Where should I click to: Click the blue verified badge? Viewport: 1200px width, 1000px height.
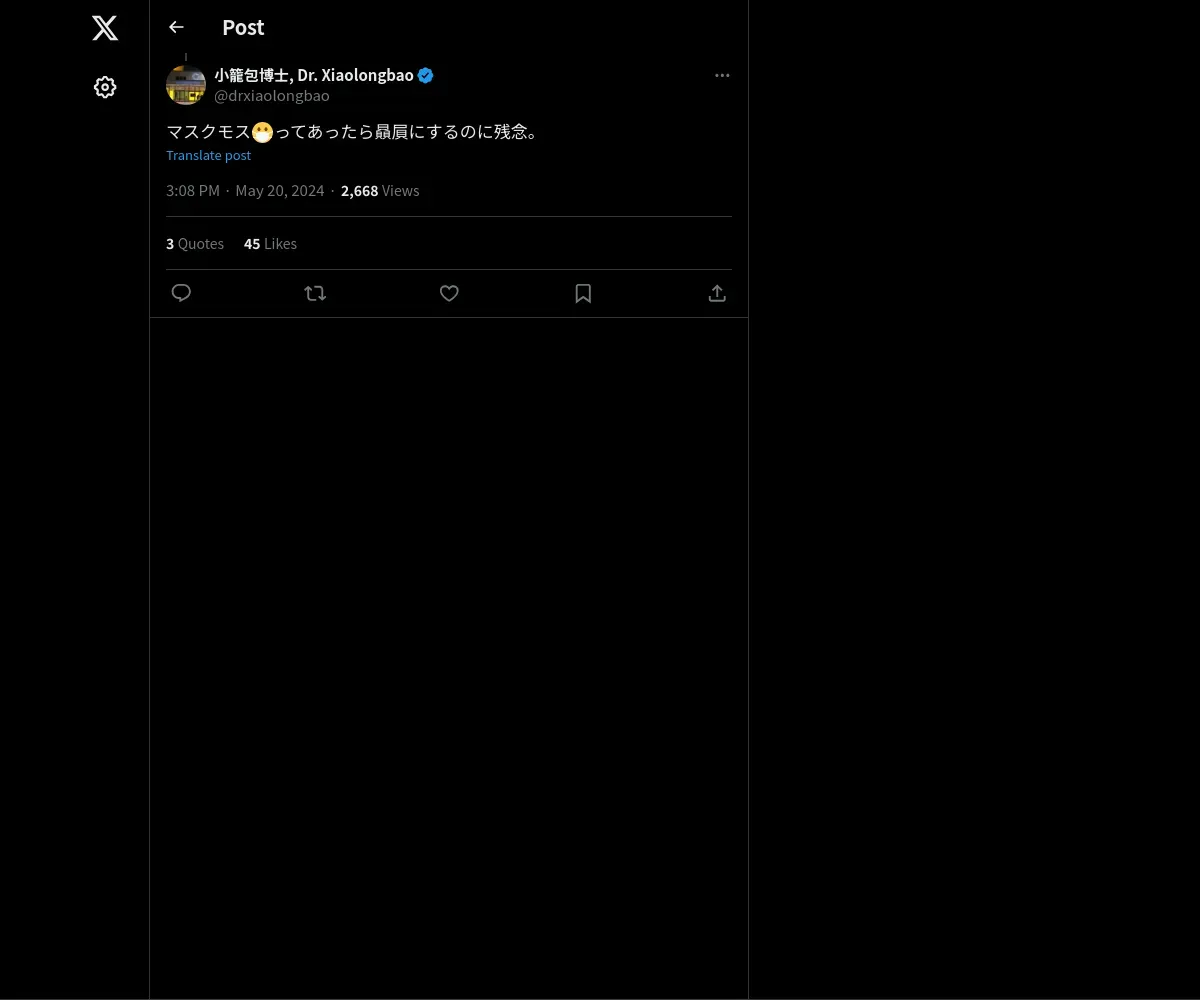pyautogui.click(x=426, y=75)
